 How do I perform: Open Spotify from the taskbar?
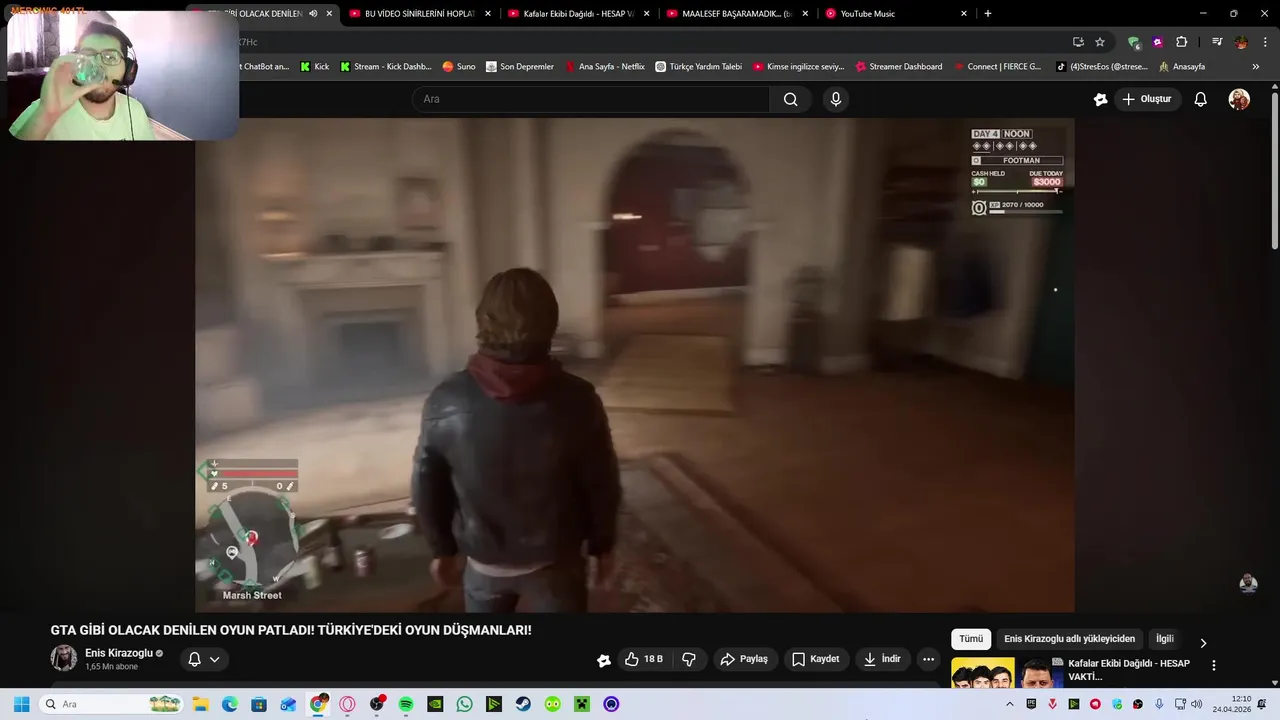pyautogui.click(x=406, y=704)
